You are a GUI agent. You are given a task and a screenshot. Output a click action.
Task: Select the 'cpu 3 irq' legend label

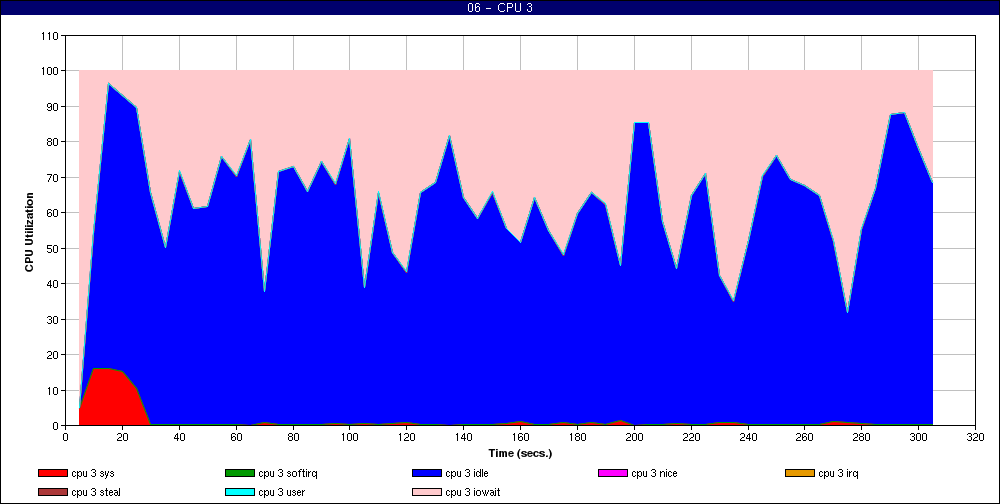839,474
